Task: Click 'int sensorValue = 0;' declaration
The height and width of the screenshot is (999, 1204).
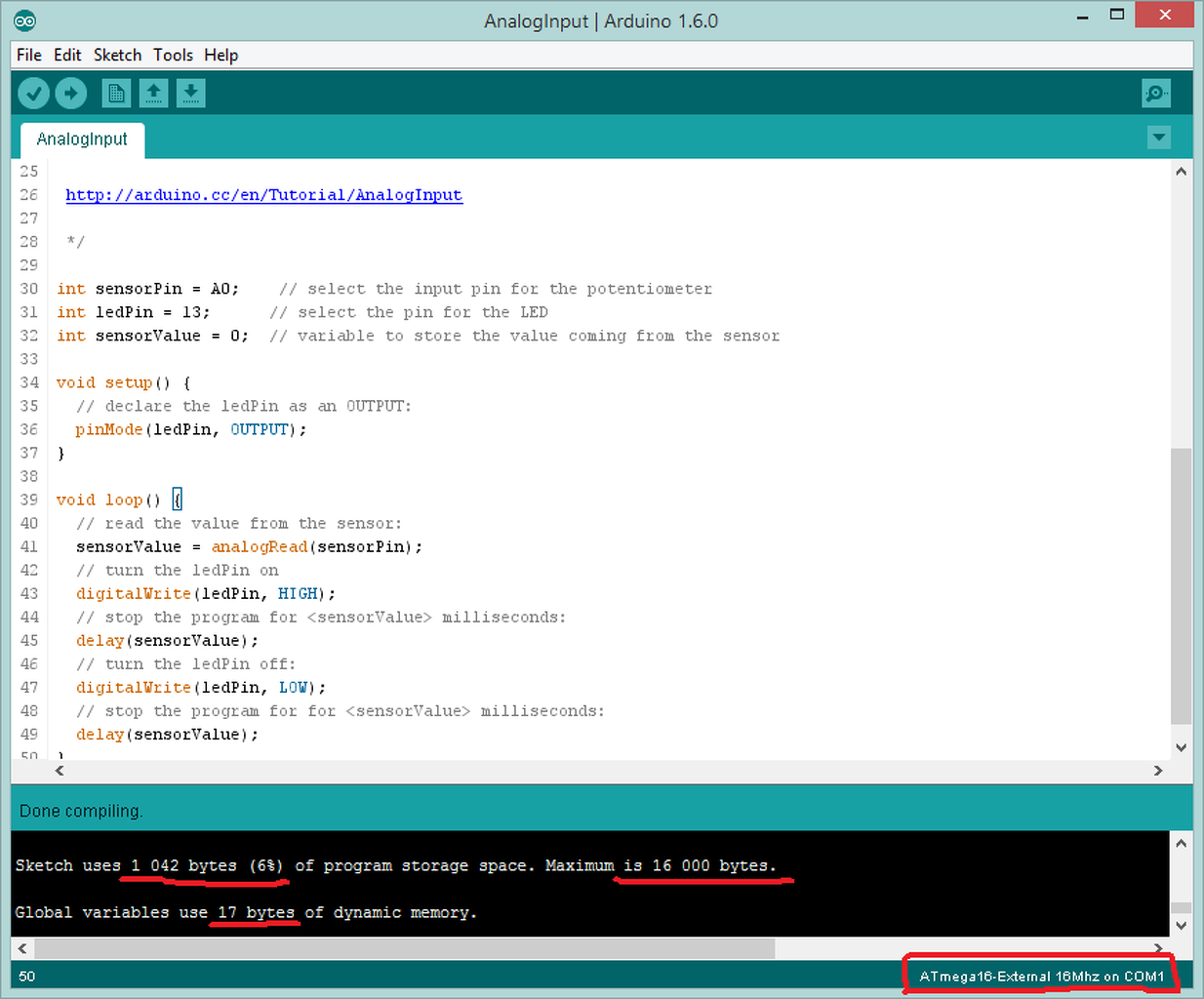Action: click(152, 336)
